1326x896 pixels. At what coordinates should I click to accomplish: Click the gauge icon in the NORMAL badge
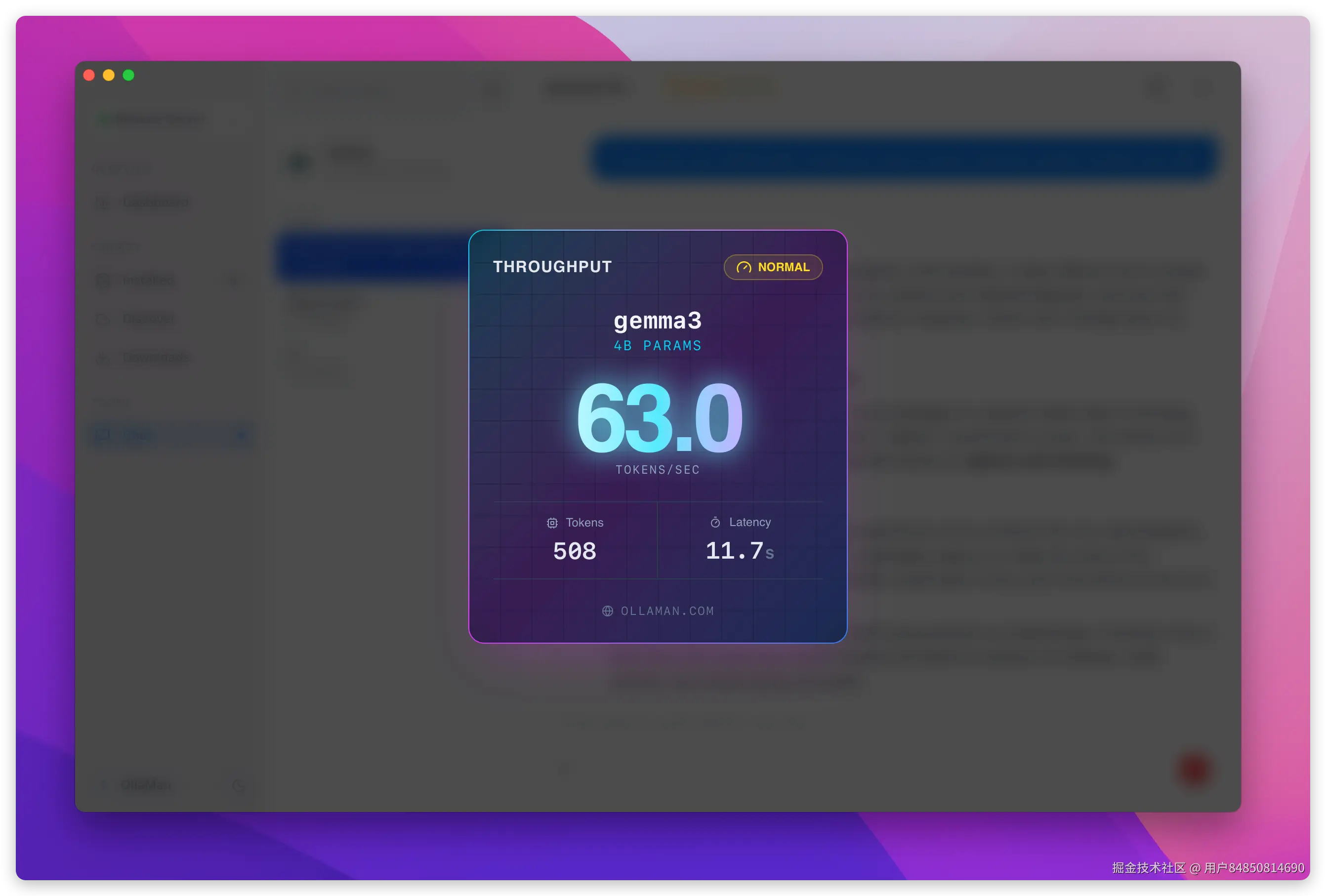click(x=744, y=268)
